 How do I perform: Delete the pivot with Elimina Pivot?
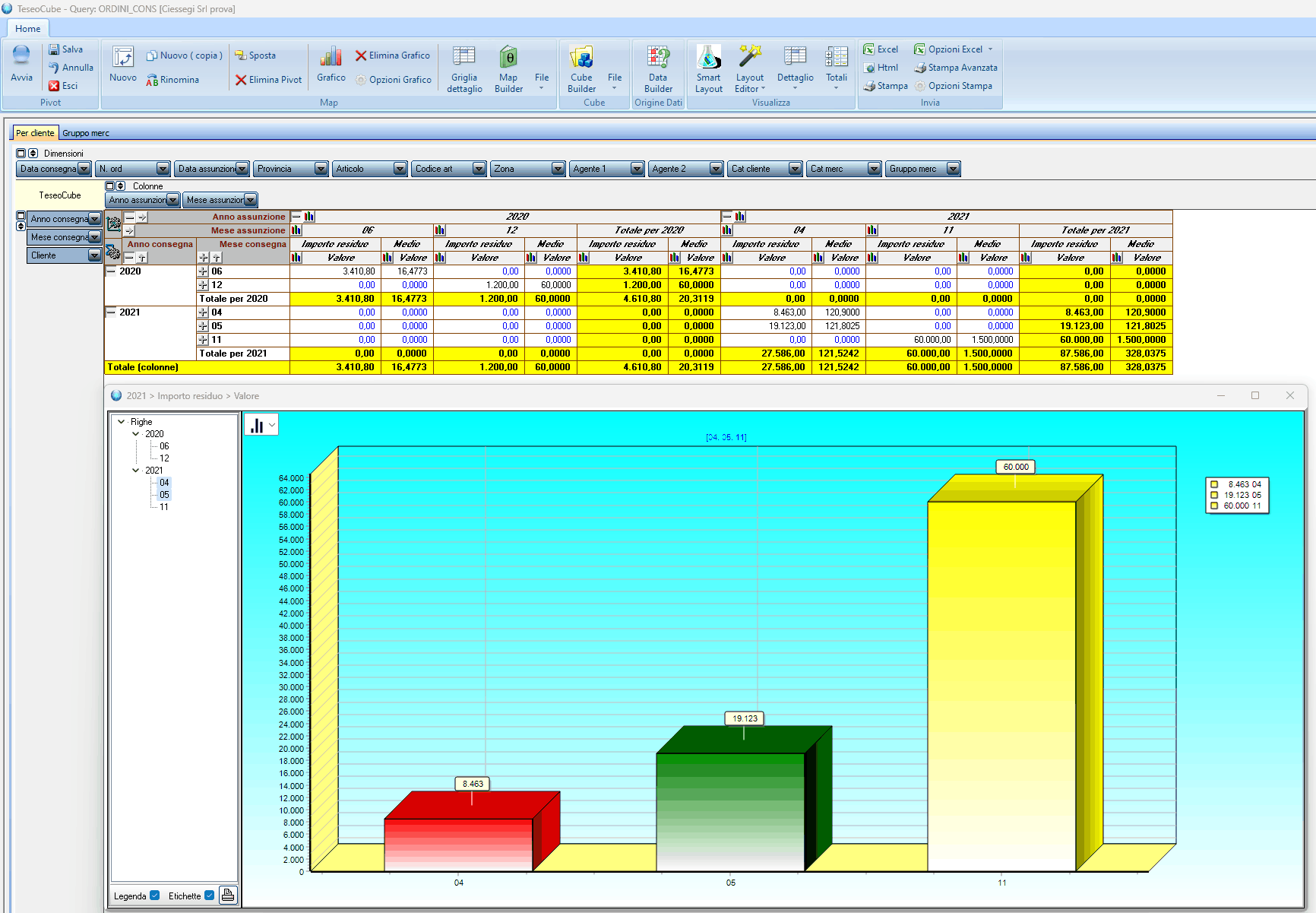coord(268,80)
